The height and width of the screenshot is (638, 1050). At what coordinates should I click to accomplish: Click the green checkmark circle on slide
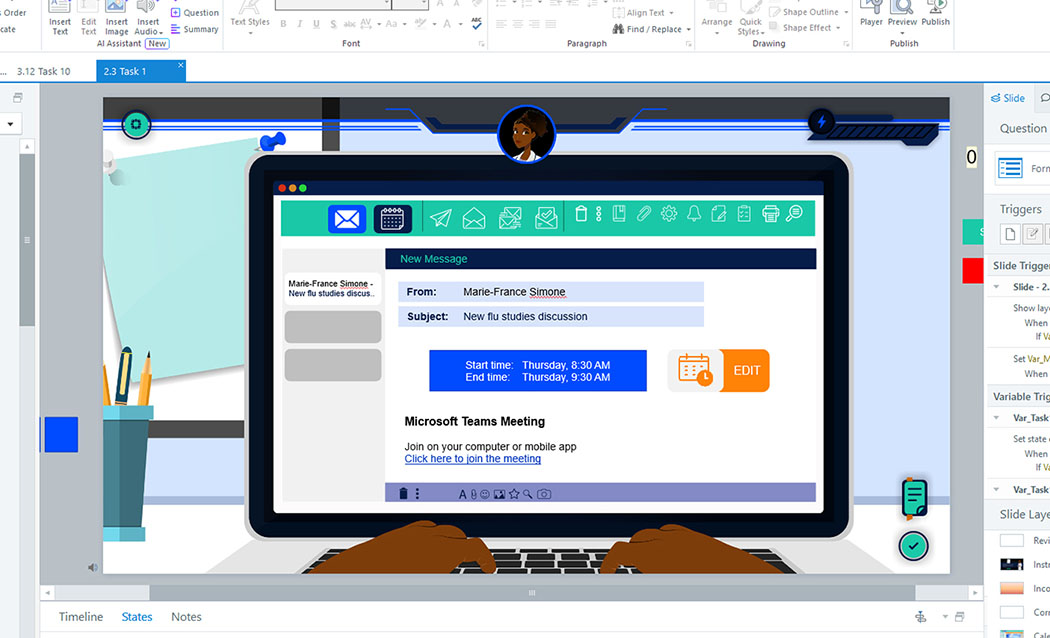click(913, 545)
